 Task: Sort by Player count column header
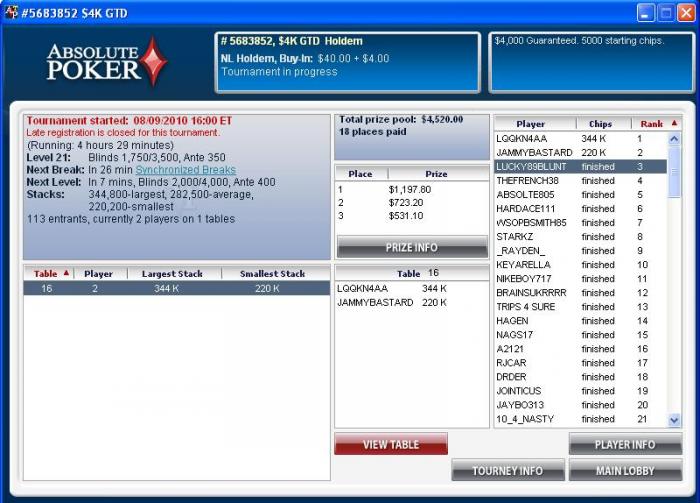pos(100,274)
